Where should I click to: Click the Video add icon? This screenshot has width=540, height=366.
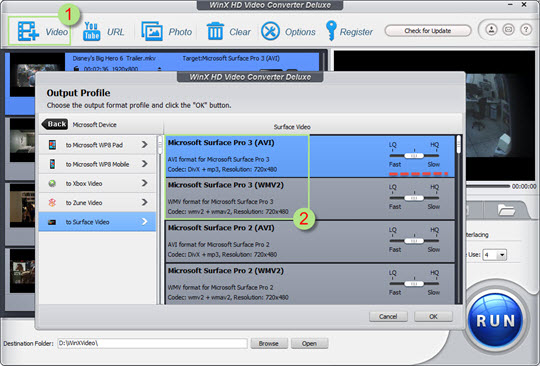[28, 31]
